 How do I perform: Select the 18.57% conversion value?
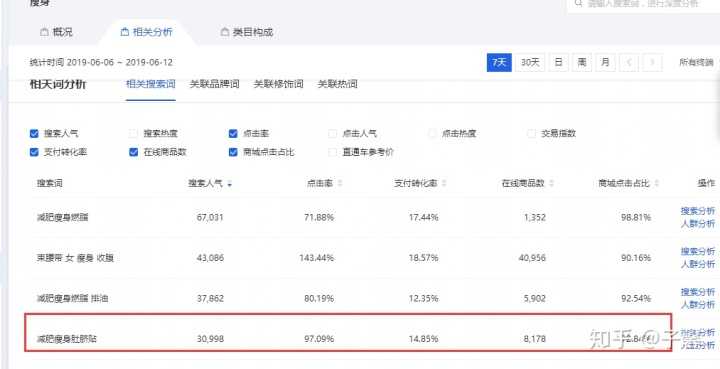(x=423, y=258)
